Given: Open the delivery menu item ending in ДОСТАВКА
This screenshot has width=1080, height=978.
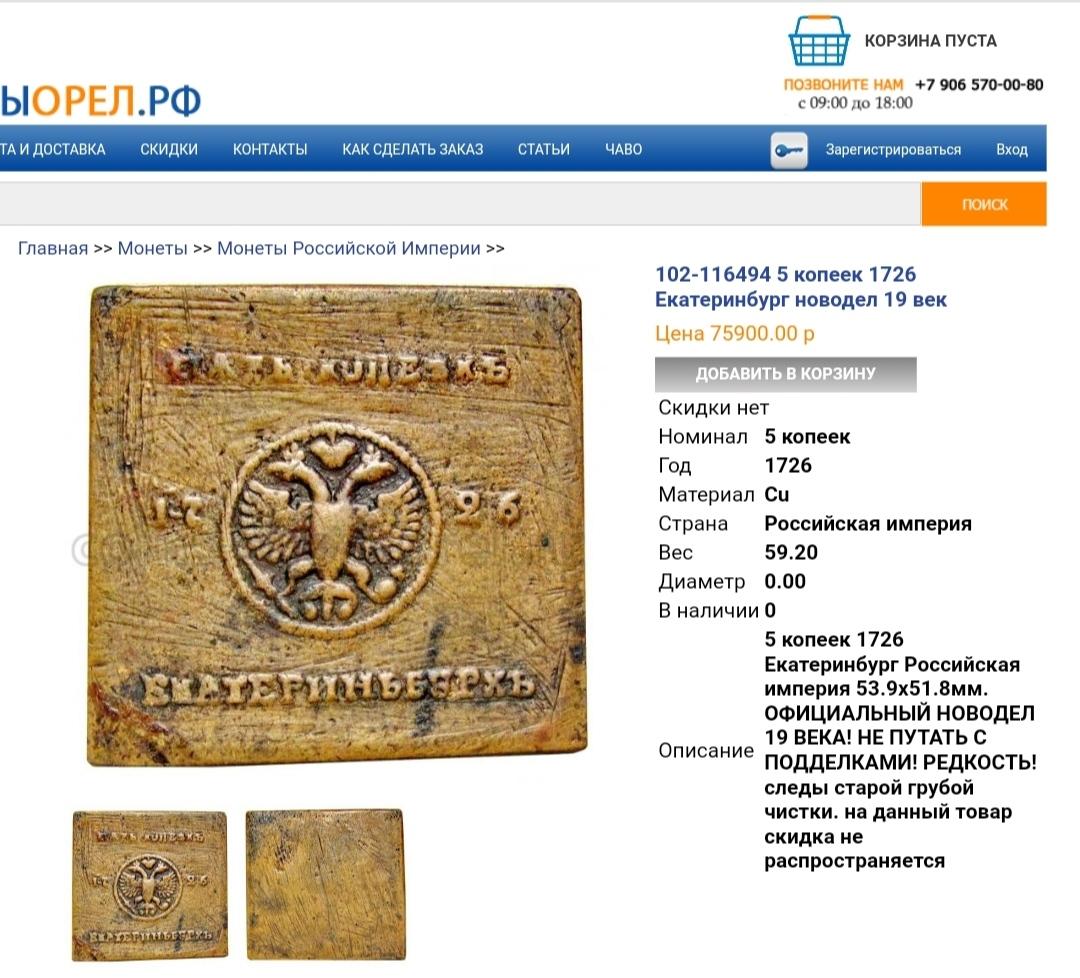Looking at the screenshot, I should tap(53, 149).
